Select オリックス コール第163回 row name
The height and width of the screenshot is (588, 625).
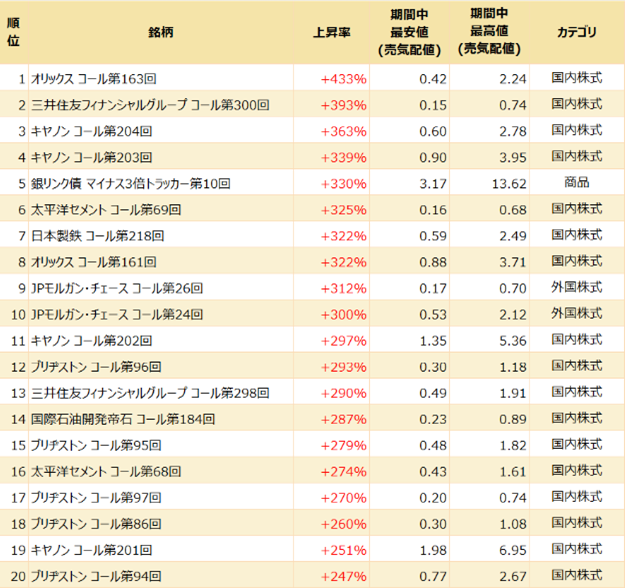click(93, 79)
